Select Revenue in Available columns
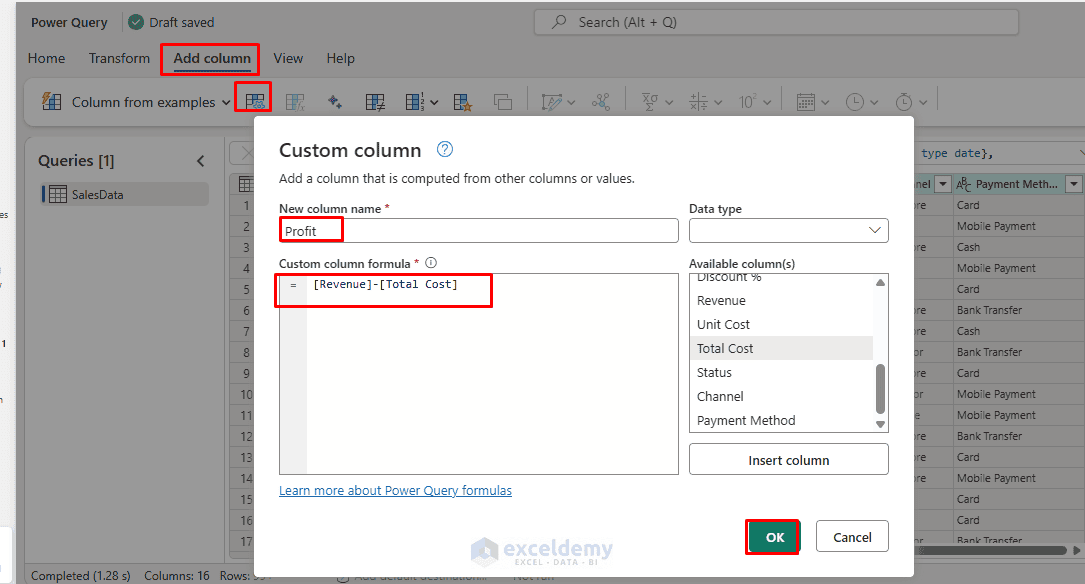The width and height of the screenshot is (1085, 584). pos(782,300)
